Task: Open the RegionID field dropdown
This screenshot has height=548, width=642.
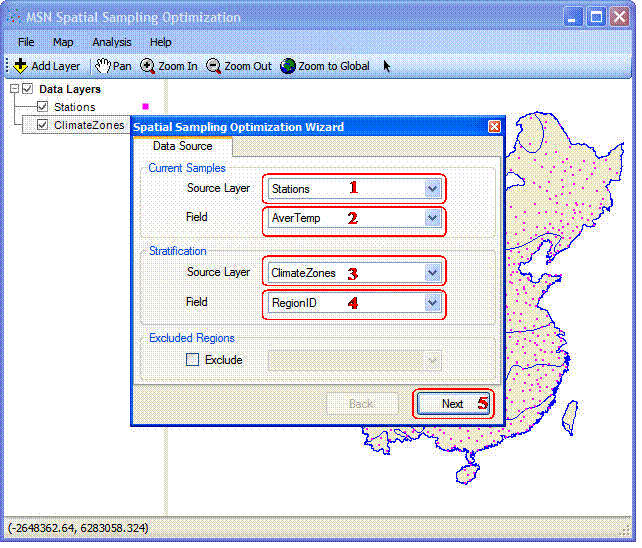Action: pos(432,303)
